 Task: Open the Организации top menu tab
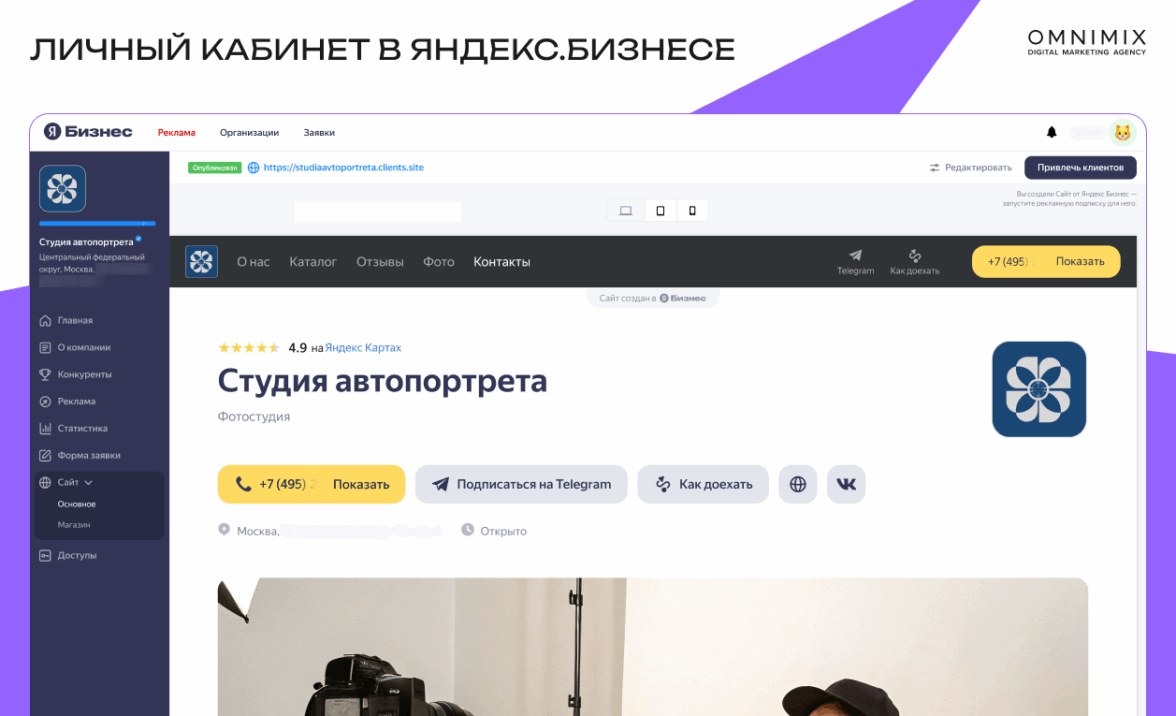tap(249, 133)
